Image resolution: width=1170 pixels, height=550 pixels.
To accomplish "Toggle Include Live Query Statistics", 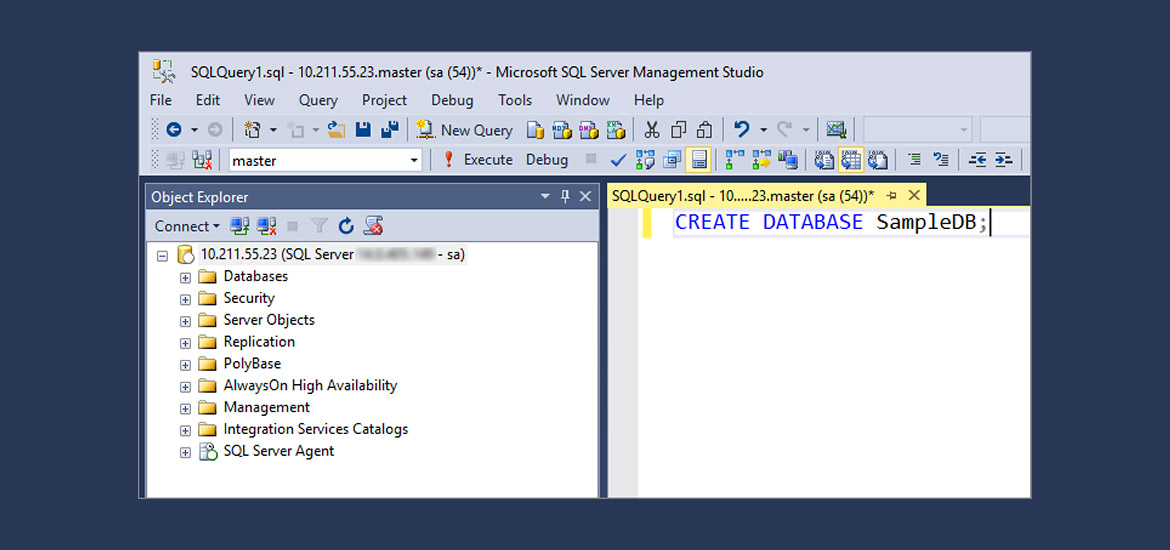I will point(763,160).
